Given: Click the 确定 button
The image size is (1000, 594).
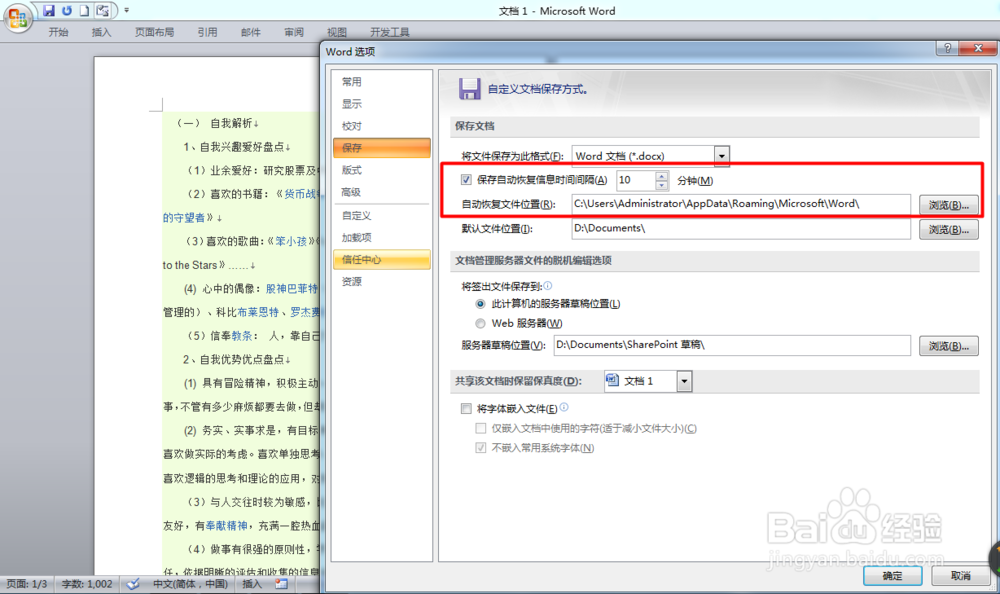Looking at the screenshot, I should [x=892, y=575].
